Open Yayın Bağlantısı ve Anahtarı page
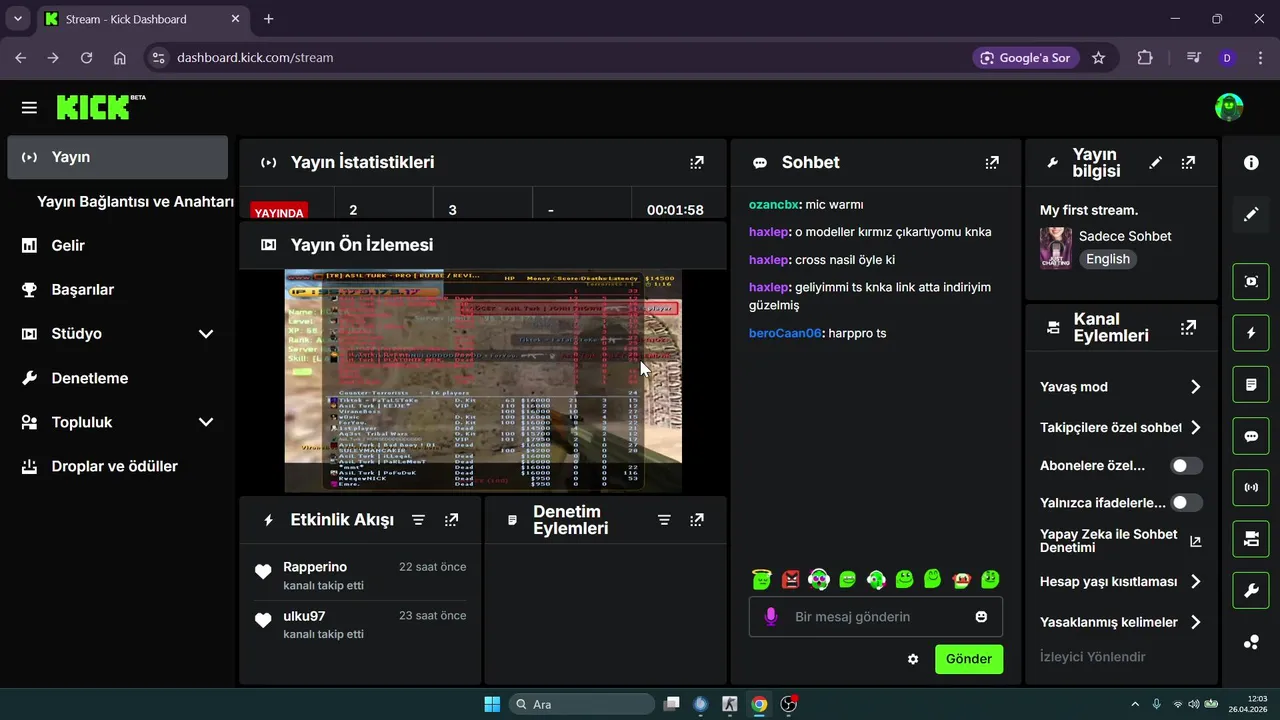 [135, 202]
